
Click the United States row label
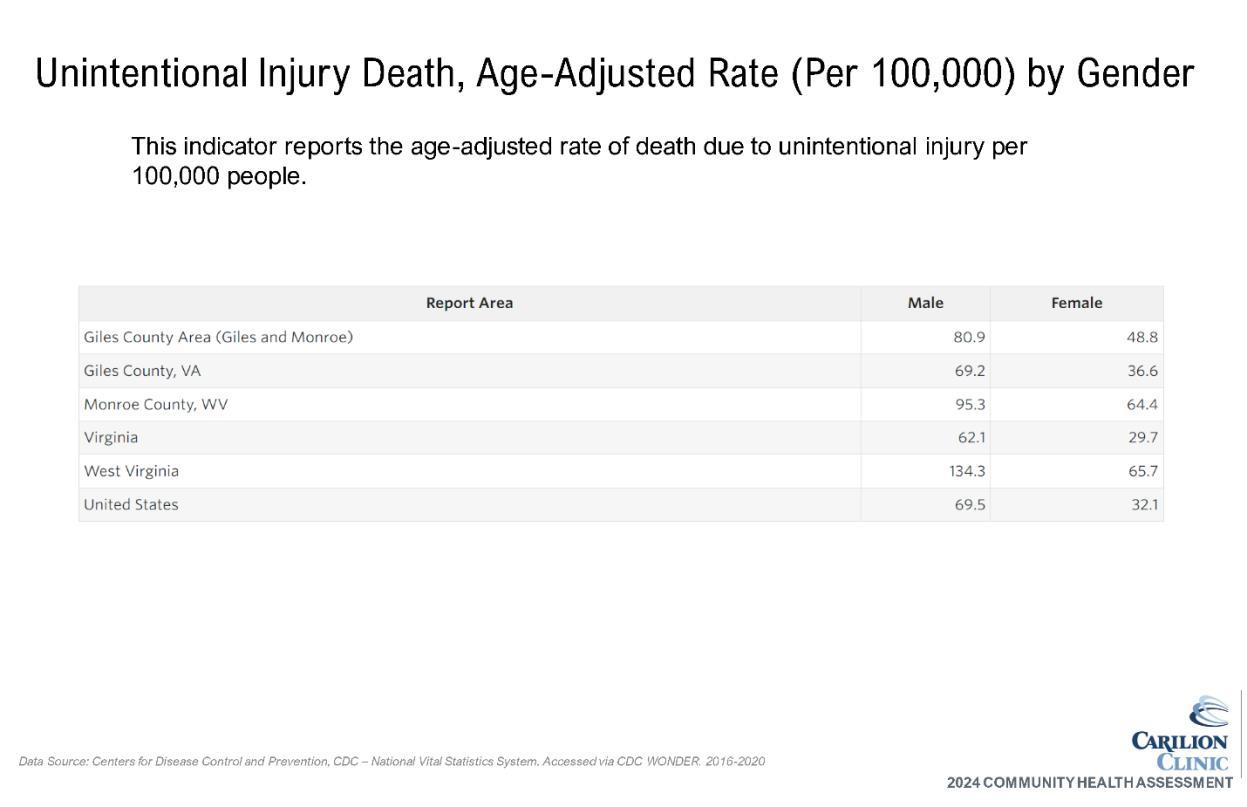coord(131,504)
